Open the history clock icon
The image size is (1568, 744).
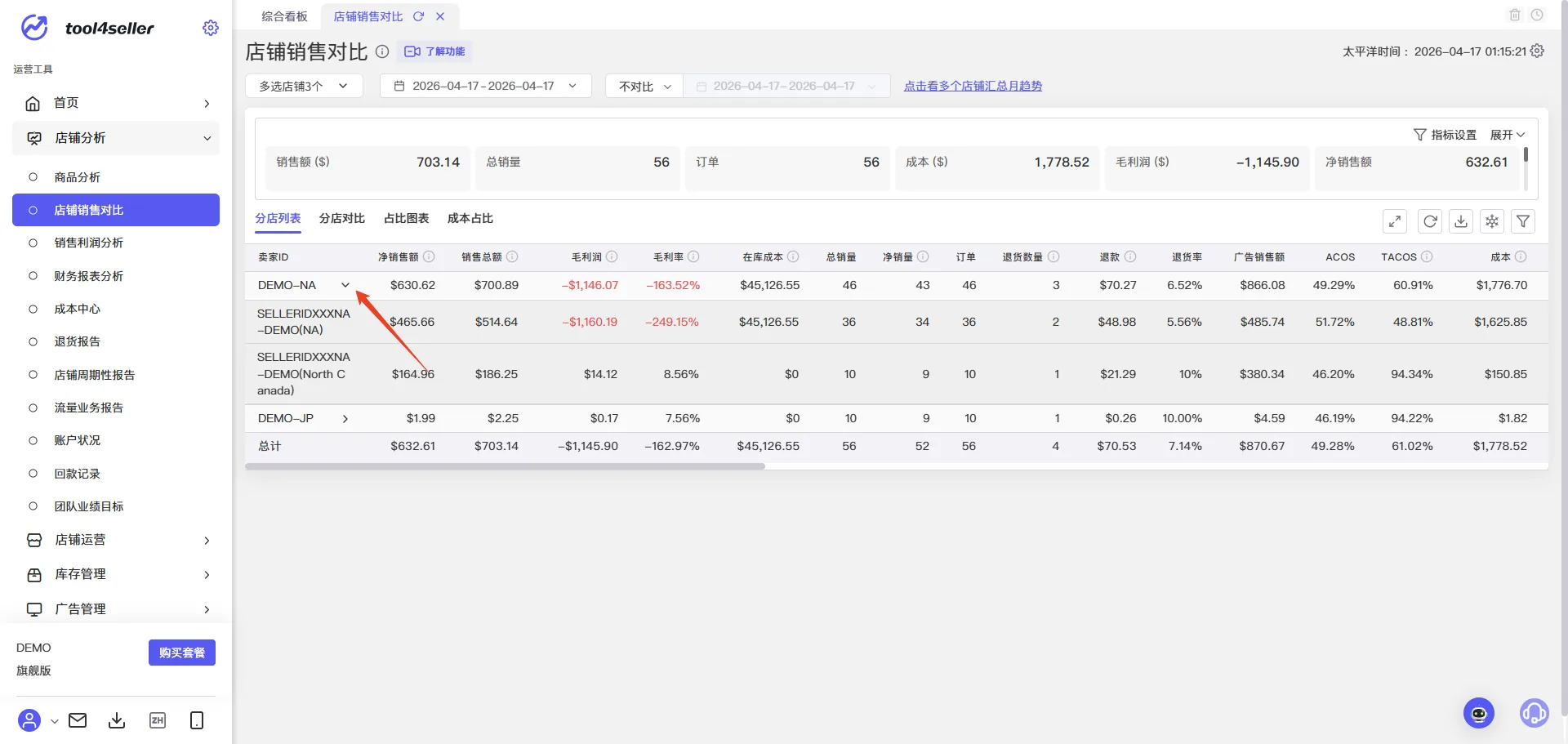[1537, 15]
